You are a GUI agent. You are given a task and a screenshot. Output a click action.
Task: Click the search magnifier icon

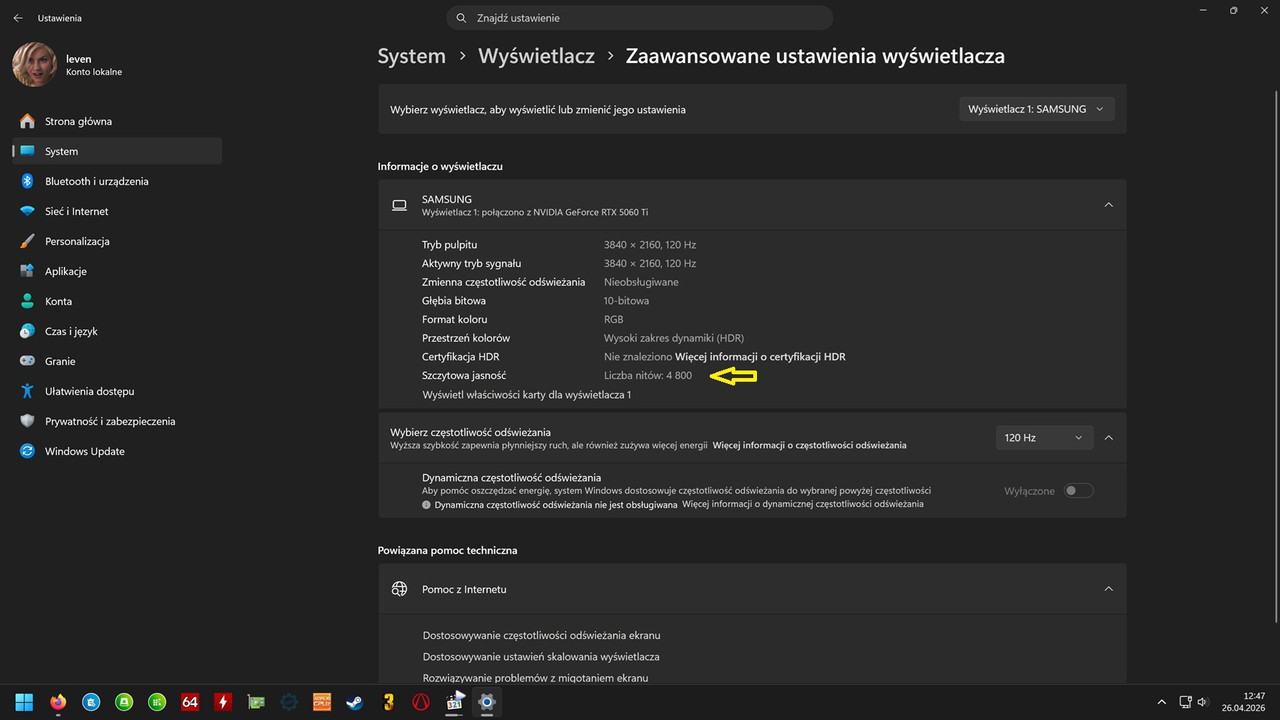(461, 18)
